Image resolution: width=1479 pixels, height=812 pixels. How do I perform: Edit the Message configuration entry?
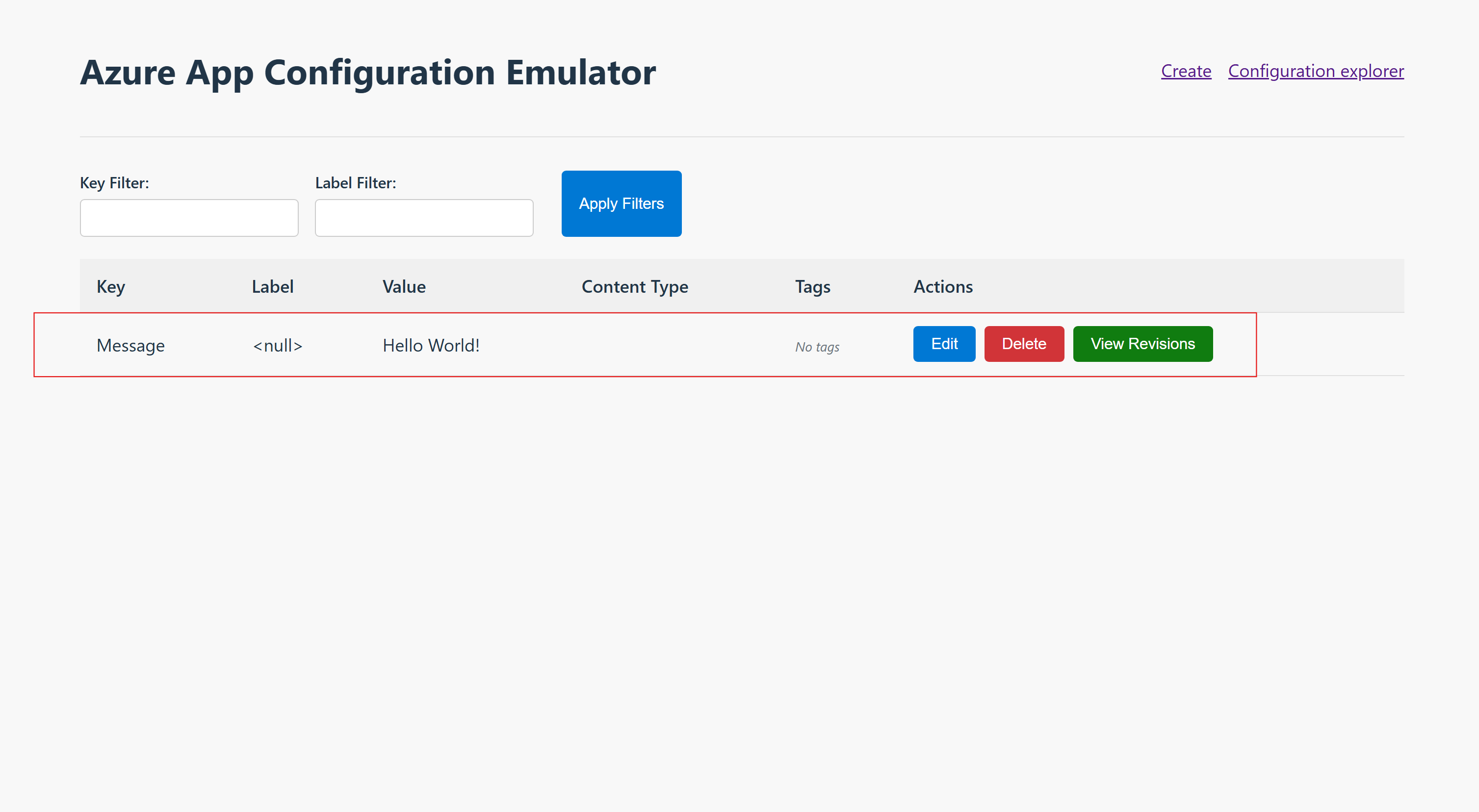tap(944, 344)
